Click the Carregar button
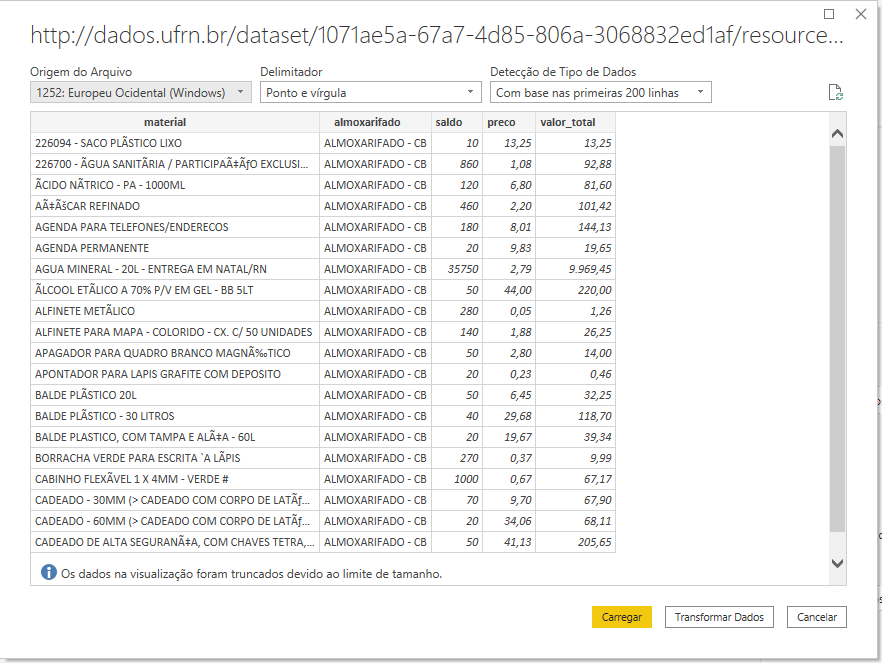 [x=622, y=617]
